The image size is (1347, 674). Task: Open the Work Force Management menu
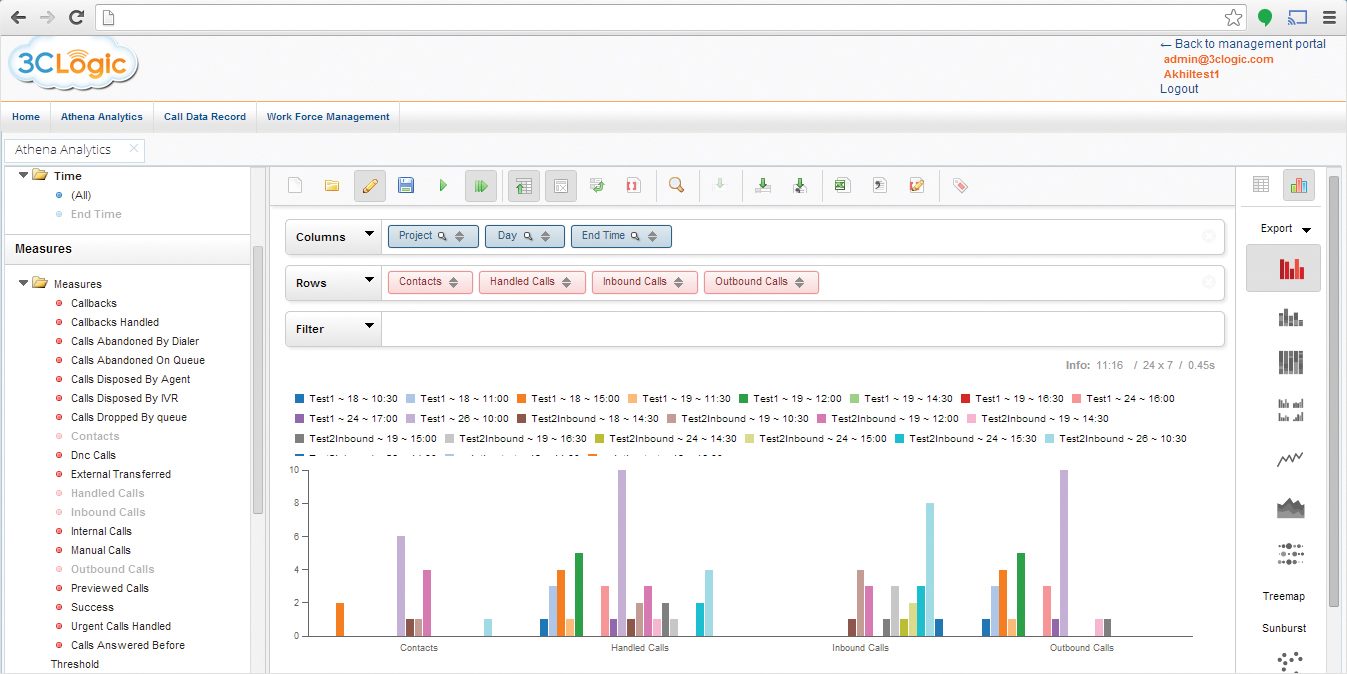tap(328, 117)
